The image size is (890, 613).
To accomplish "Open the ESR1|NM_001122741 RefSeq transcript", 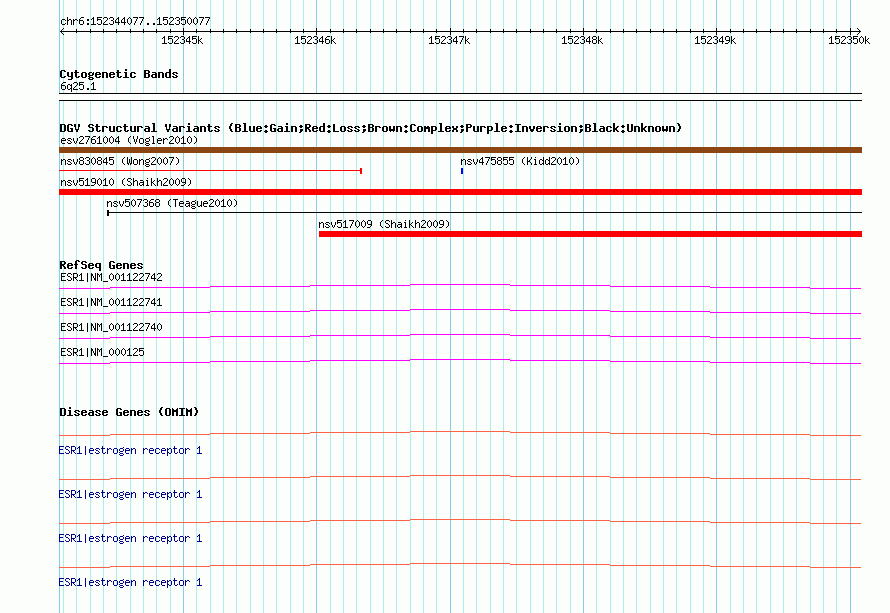I will point(111,303).
